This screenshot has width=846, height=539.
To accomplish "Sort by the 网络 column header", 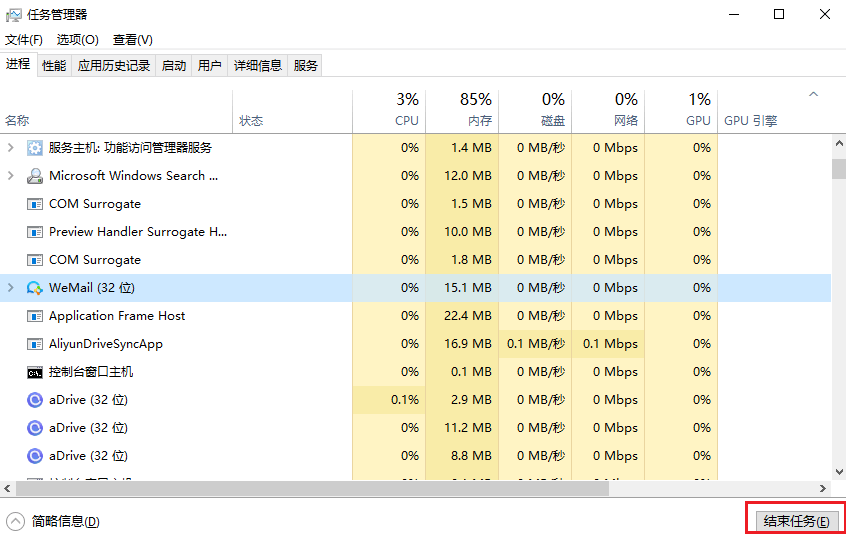I will pos(608,112).
